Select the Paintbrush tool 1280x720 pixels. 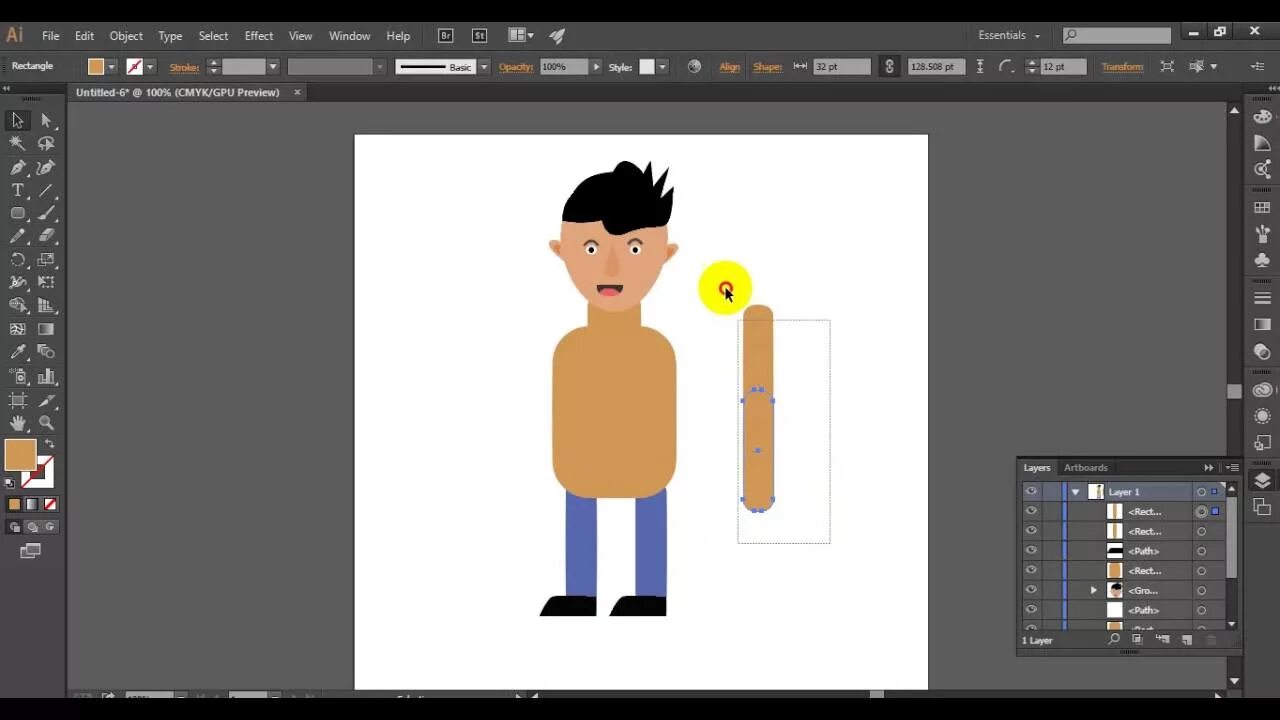point(46,213)
